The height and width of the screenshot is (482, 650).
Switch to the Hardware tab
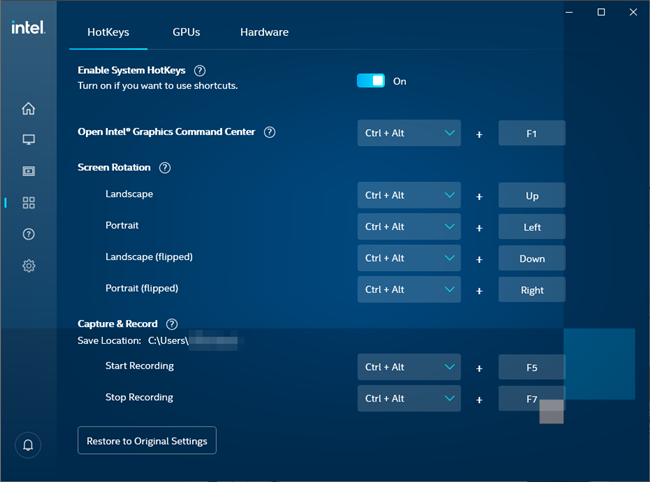264,32
